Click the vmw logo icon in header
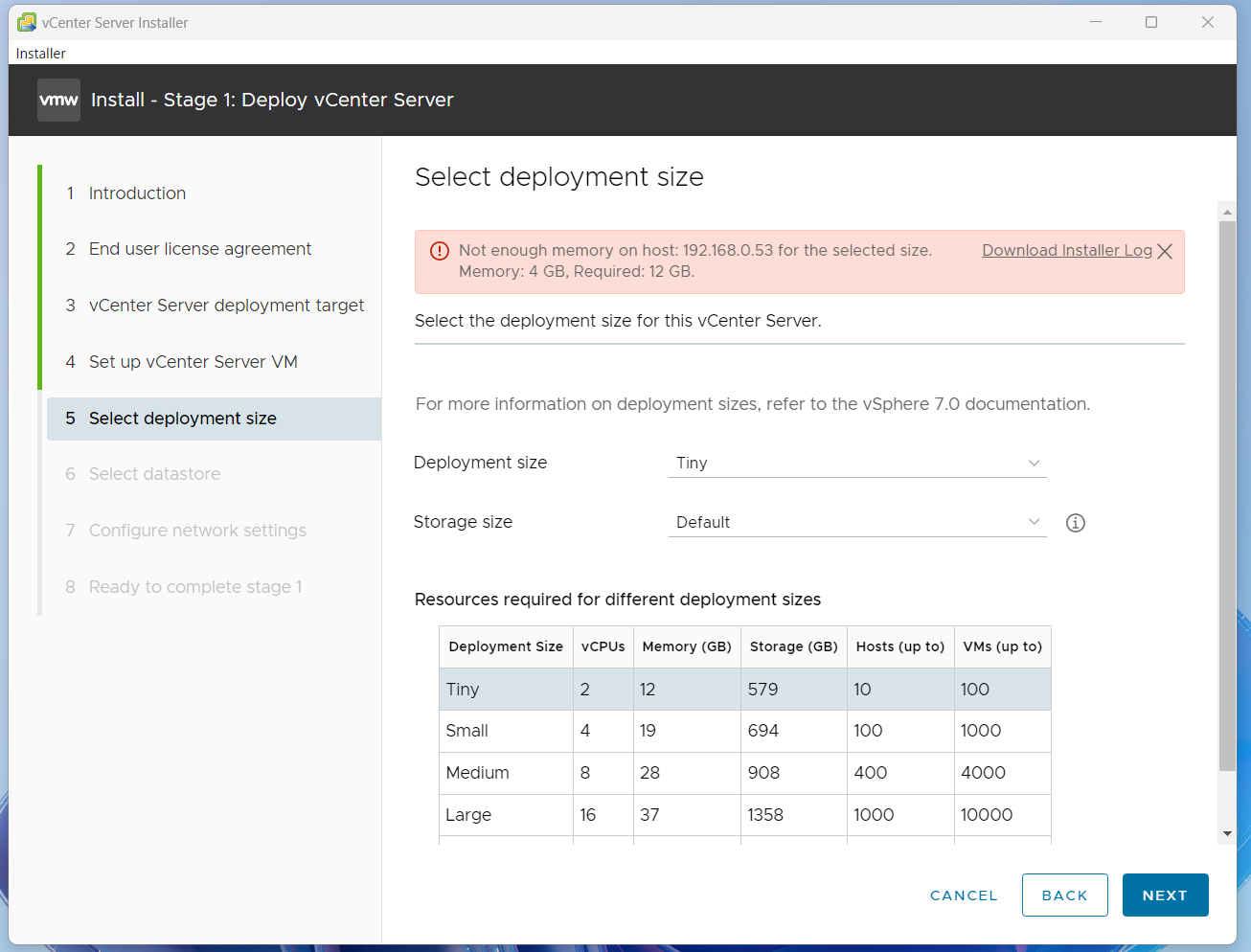This screenshot has width=1251, height=952. pos(58,101)
